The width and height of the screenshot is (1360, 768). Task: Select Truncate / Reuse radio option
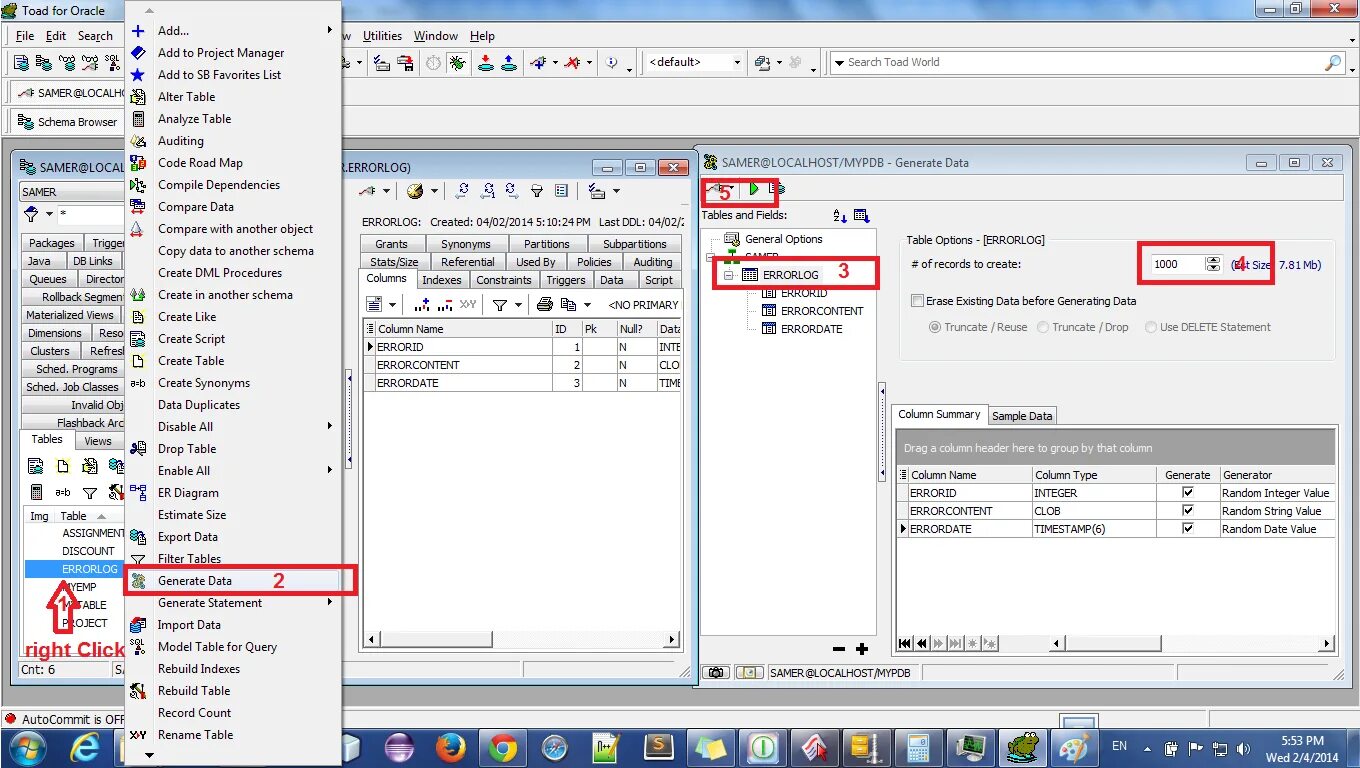pyautogui.click(x=935, y=327)
